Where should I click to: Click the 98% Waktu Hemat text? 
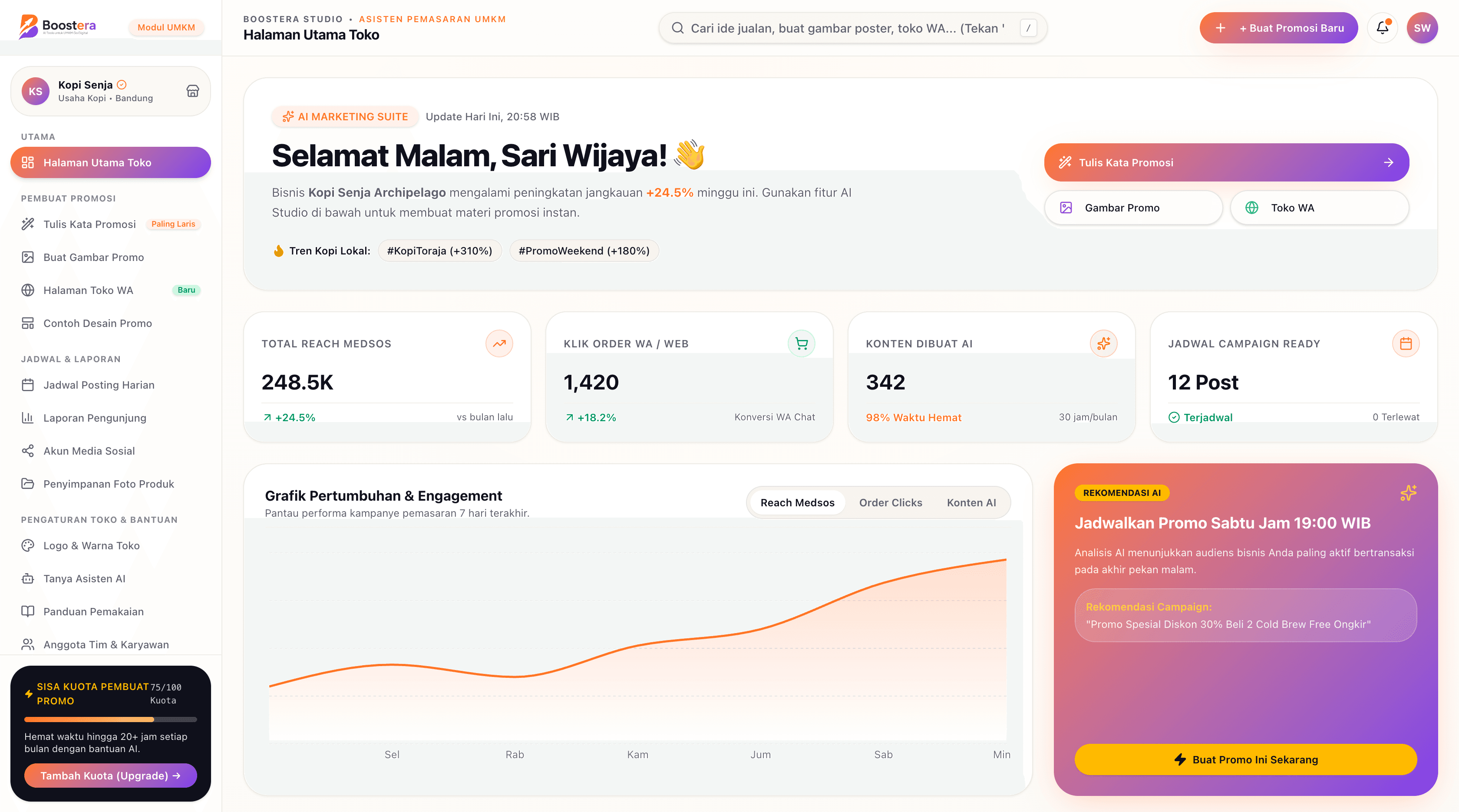point(914,418)
